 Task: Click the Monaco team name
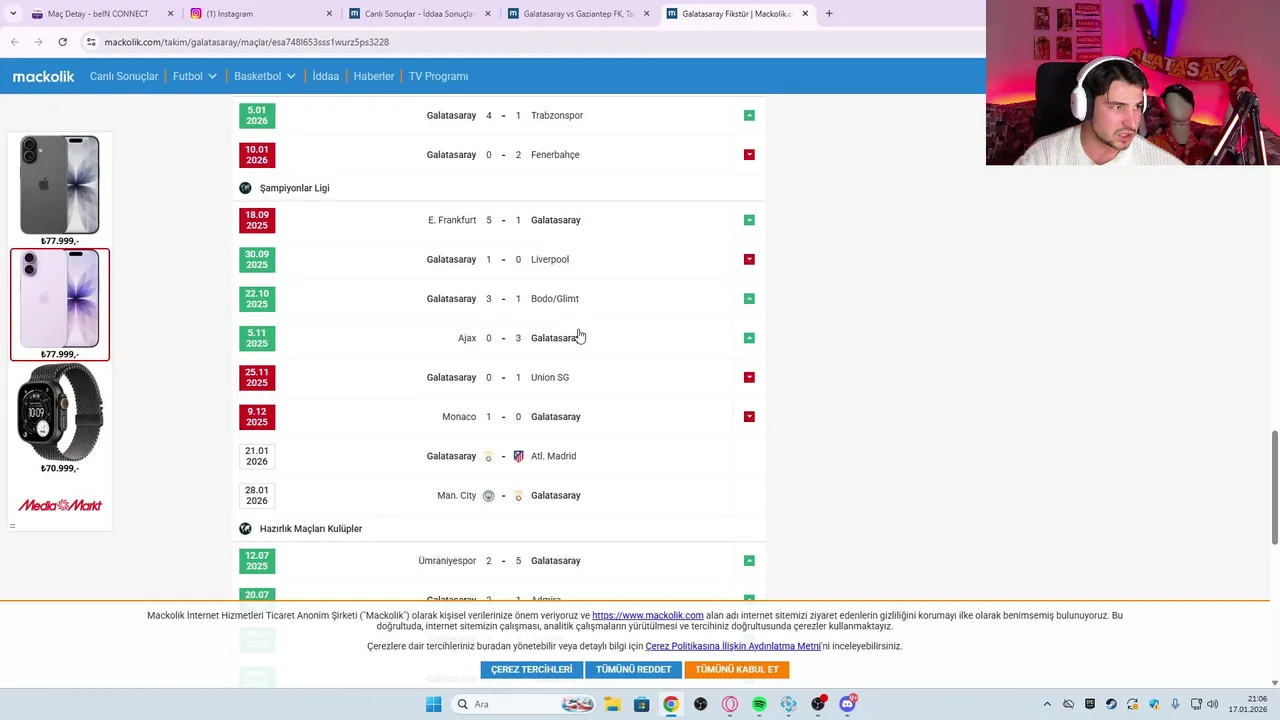pos(459,417)
